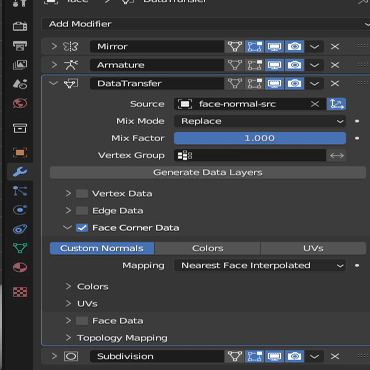This screenshot has height=370, width=370.
Task: Open the View Layer properties tab icon
Action: 20,65
